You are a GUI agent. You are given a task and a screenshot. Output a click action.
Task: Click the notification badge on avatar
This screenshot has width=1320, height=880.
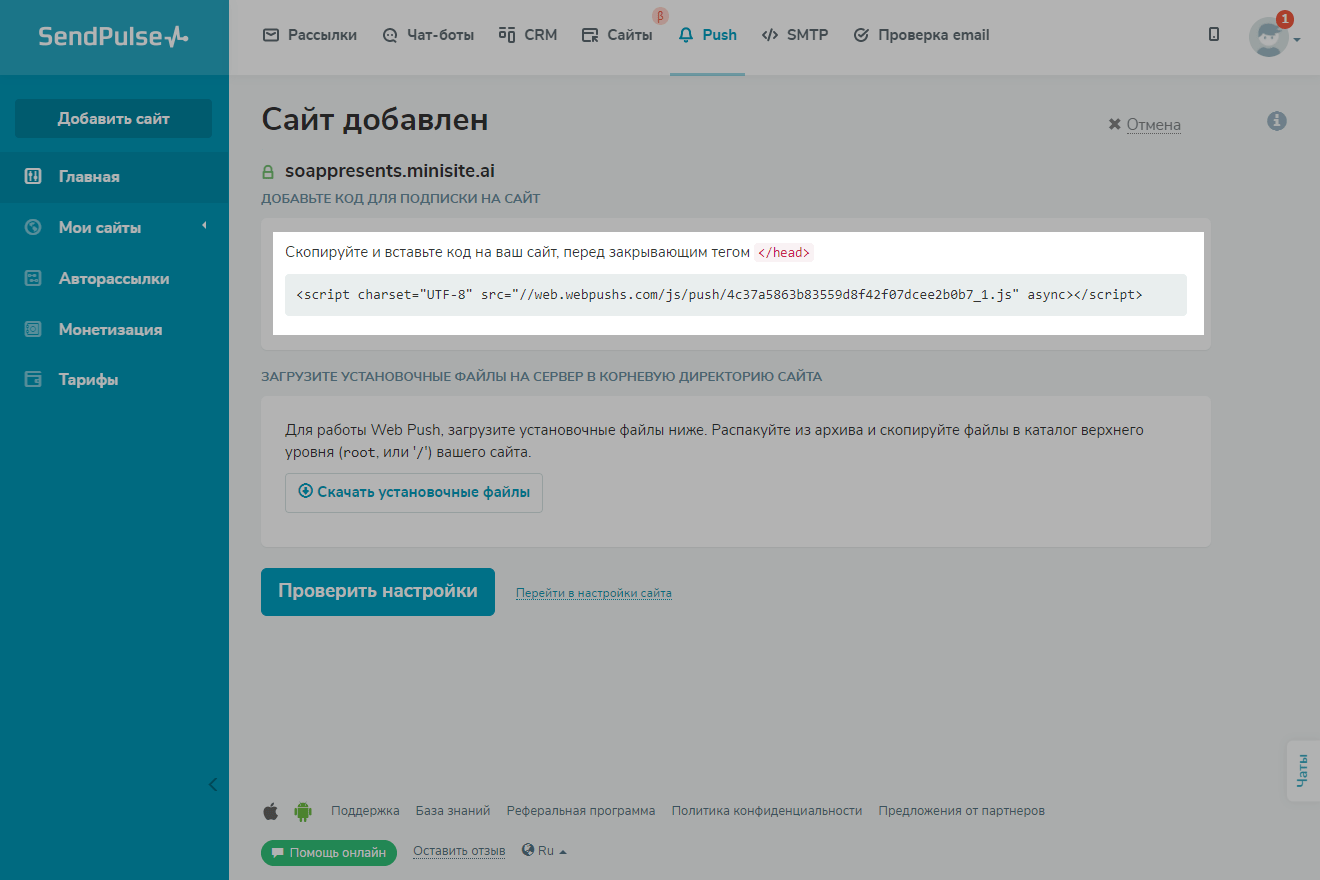click(1285, 19)
